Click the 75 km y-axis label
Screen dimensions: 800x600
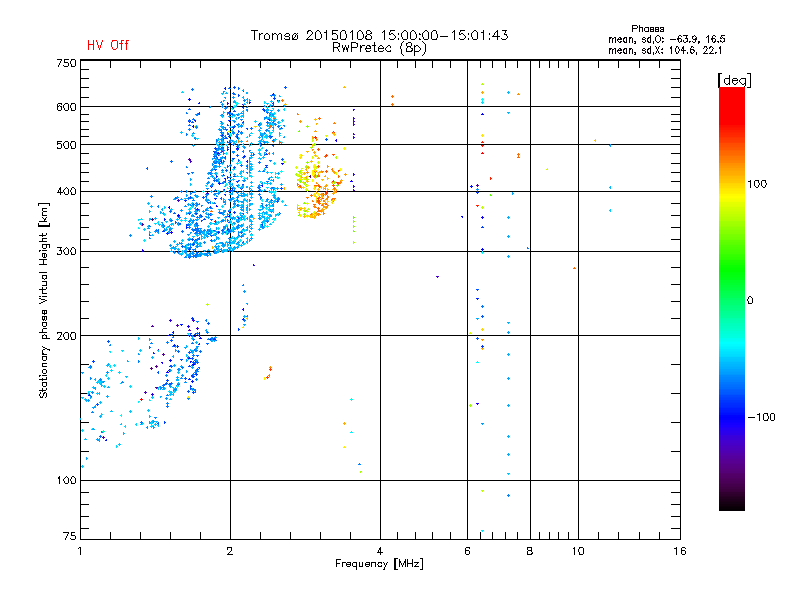(70, 536)
